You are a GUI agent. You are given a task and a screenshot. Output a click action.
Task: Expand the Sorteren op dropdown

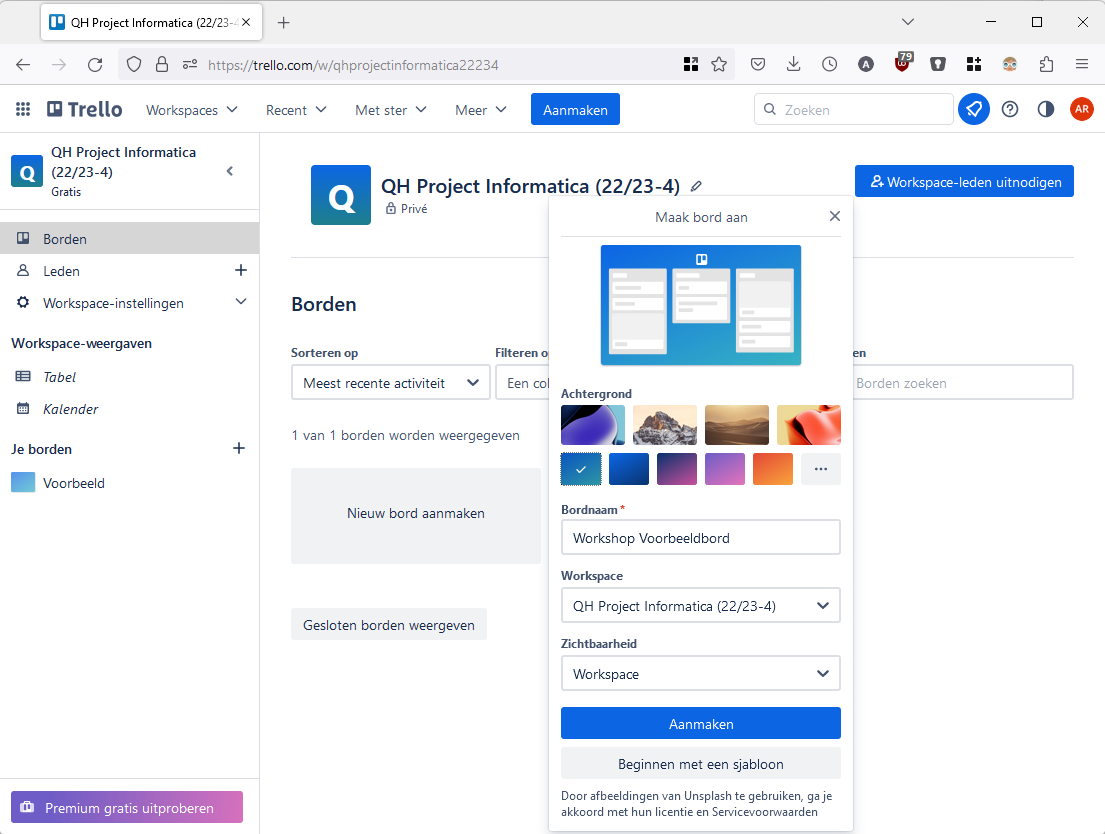[390, 383]
